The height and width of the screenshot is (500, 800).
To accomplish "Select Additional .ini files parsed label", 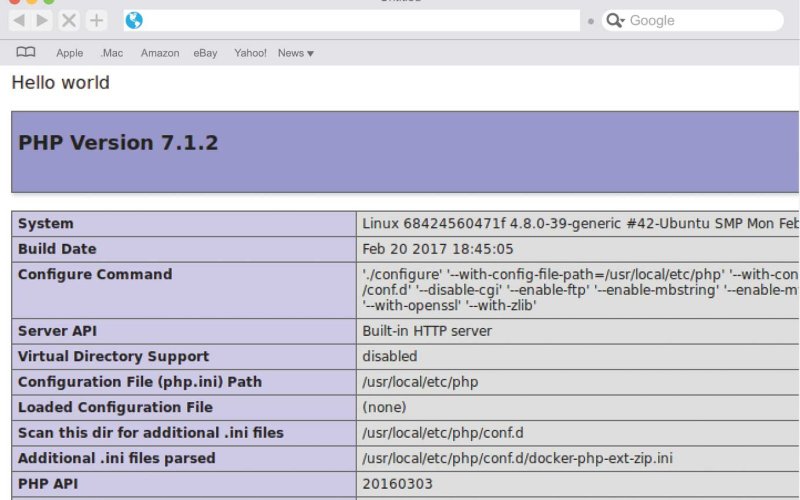I will [116, 459].
